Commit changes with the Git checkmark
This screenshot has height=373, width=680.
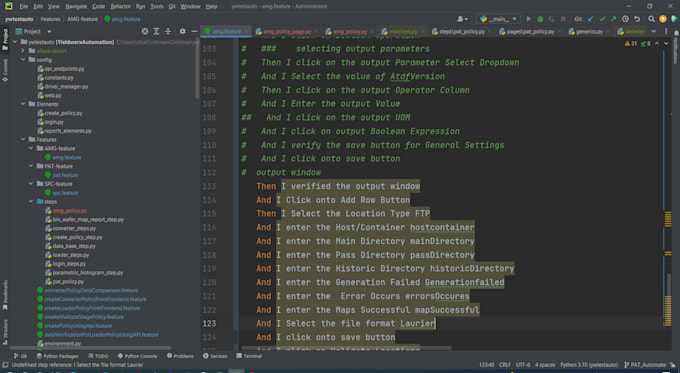602,19
